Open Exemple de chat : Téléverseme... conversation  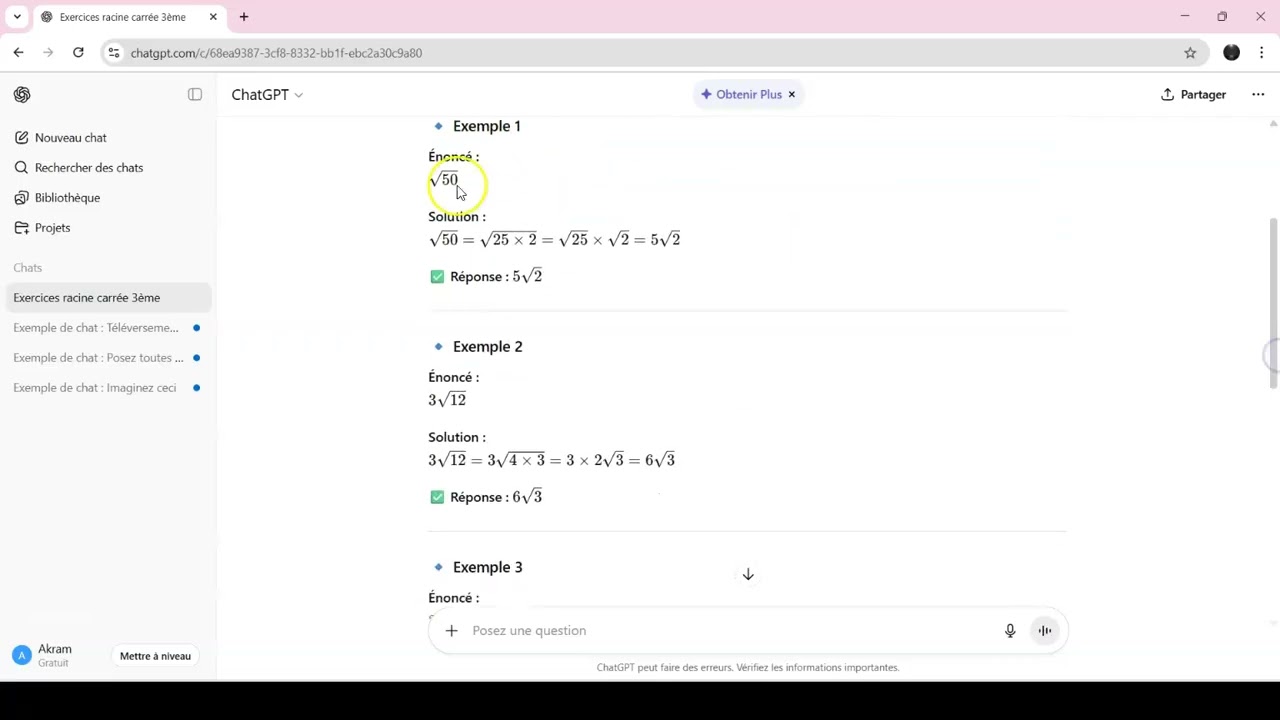pyautogui.click(x=108, y=328)
